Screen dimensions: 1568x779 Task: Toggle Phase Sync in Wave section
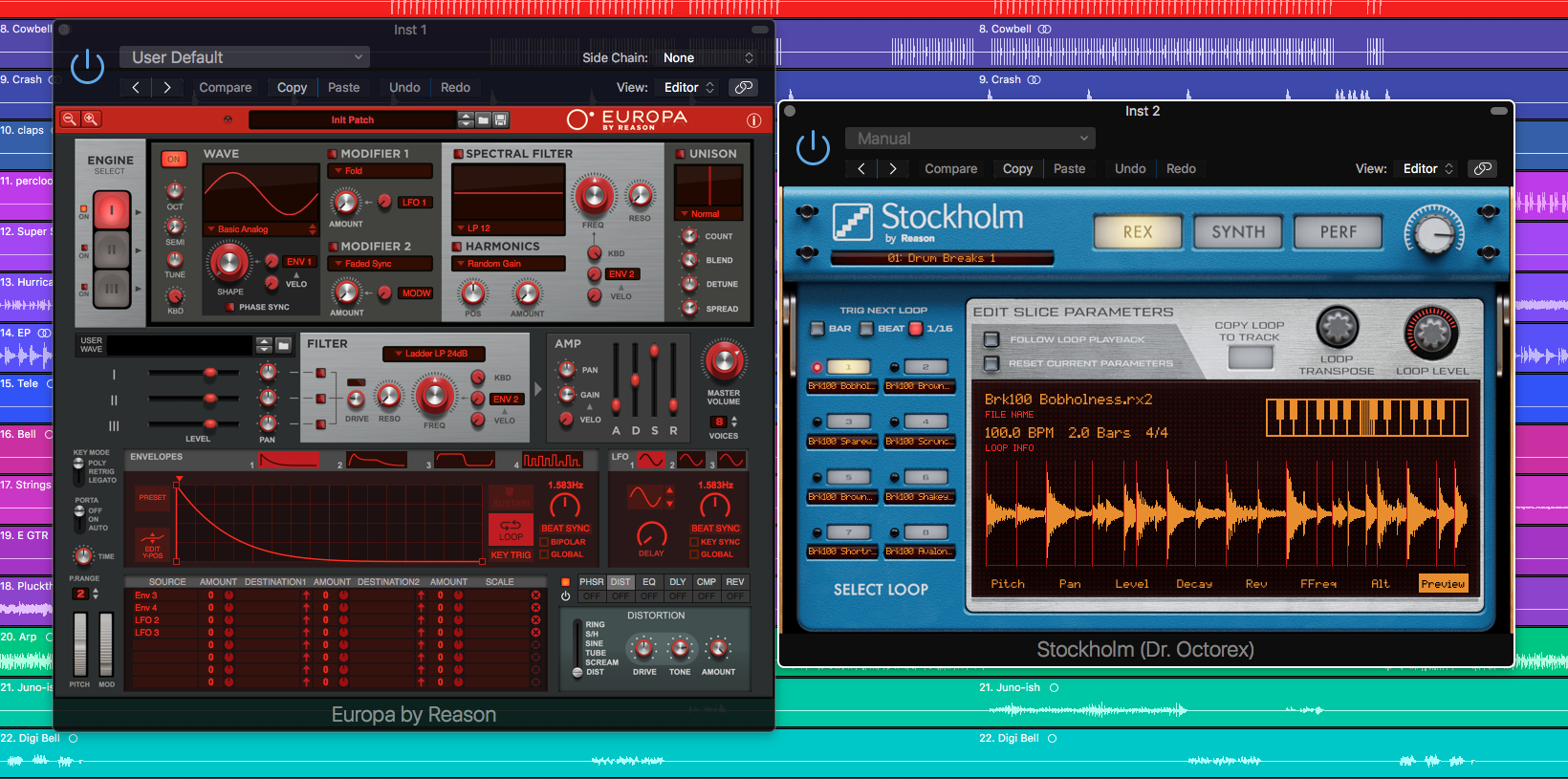[x=230, y=307]
